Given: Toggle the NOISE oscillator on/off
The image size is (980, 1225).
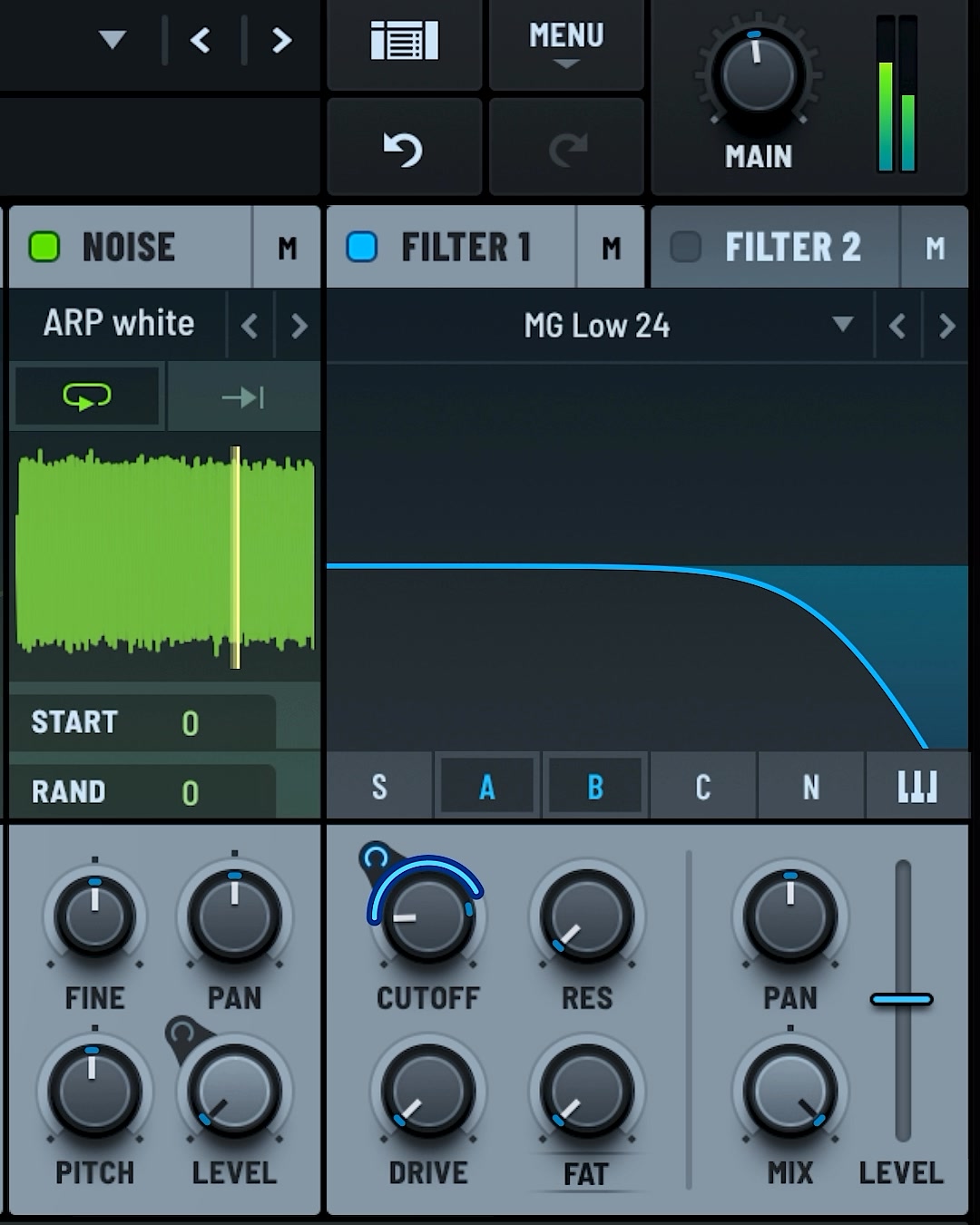Looking at the screenshot, I should tap(44, 247).
